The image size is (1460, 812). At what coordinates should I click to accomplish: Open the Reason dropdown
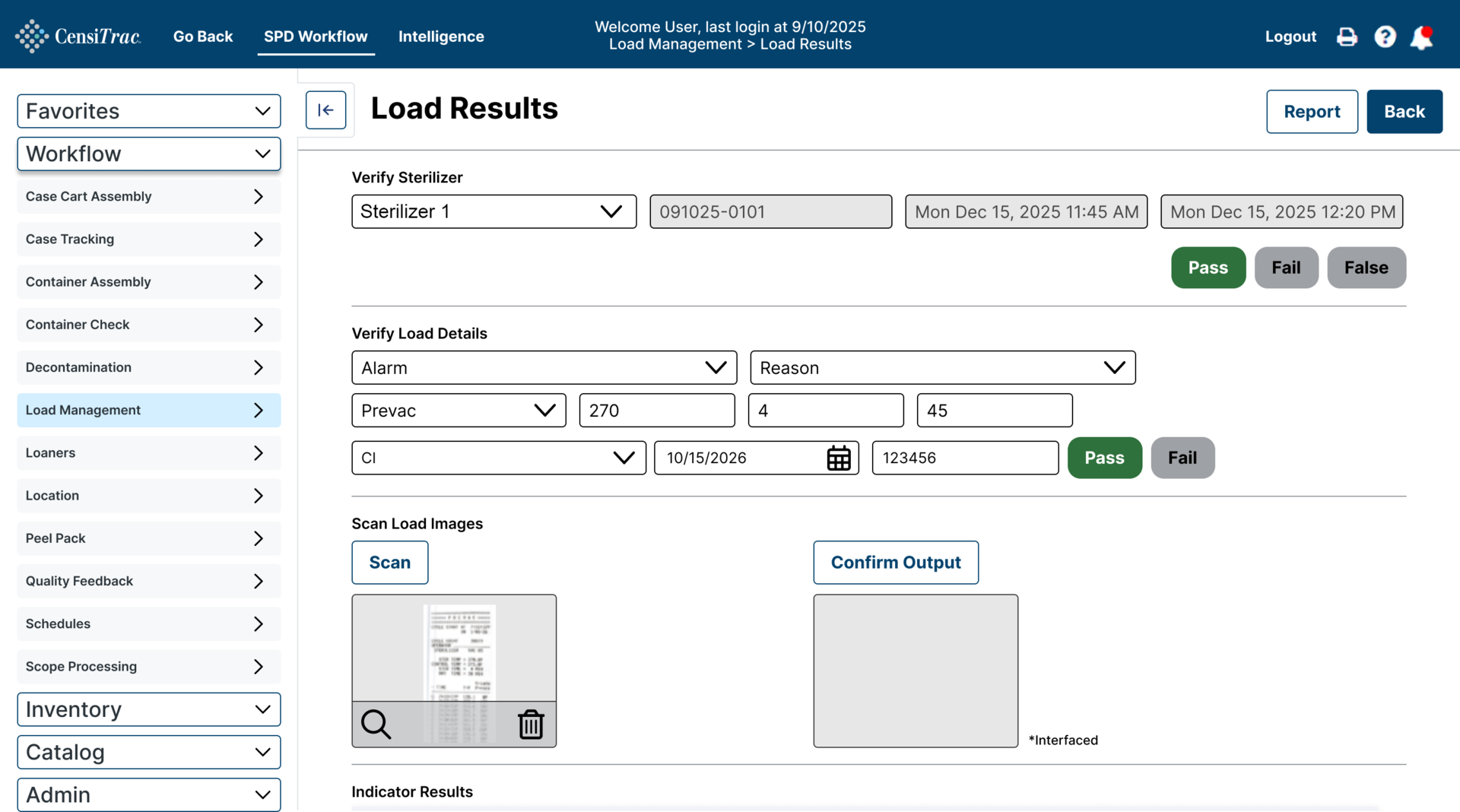click(x=943, y=367)
